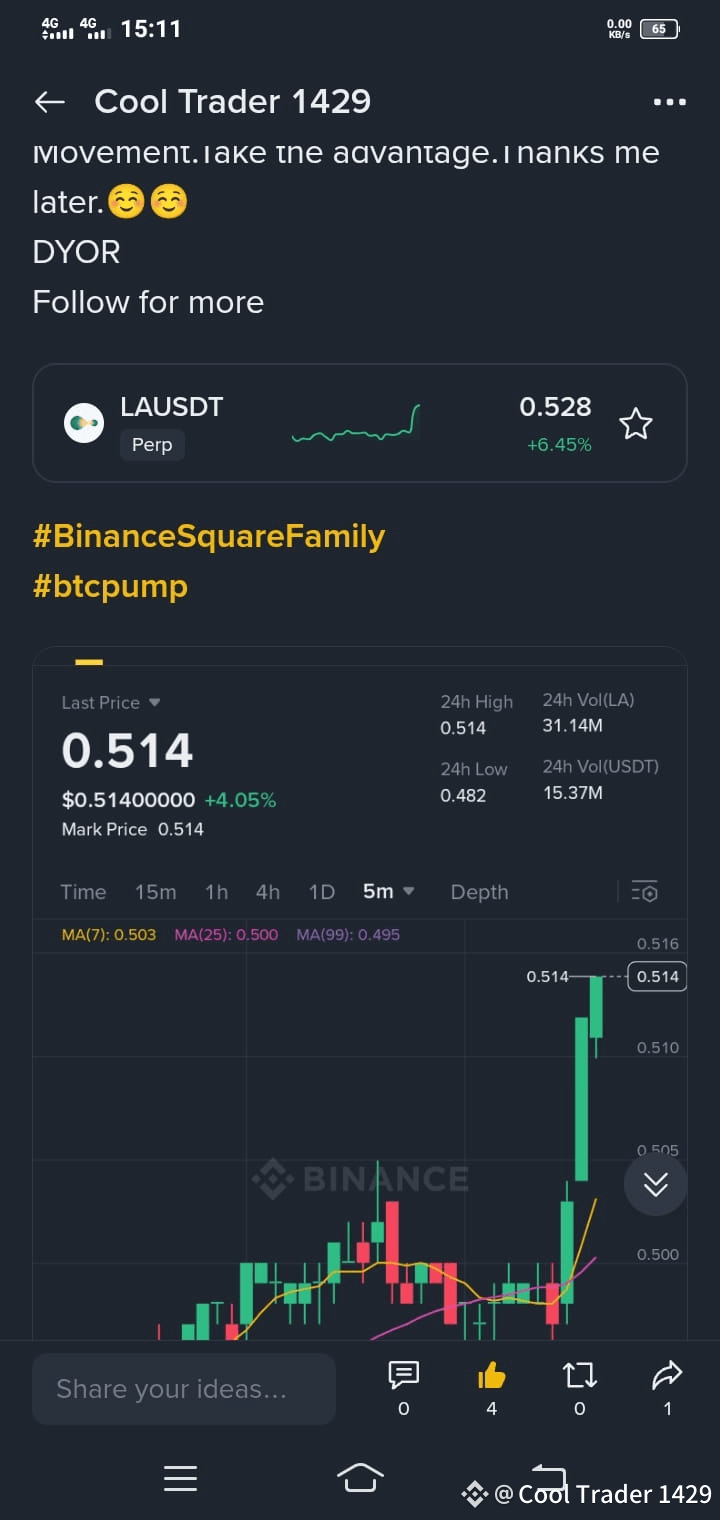Open the 5m interval dropdown
The image size is (720, 1520).
click(x=388, y=891)
